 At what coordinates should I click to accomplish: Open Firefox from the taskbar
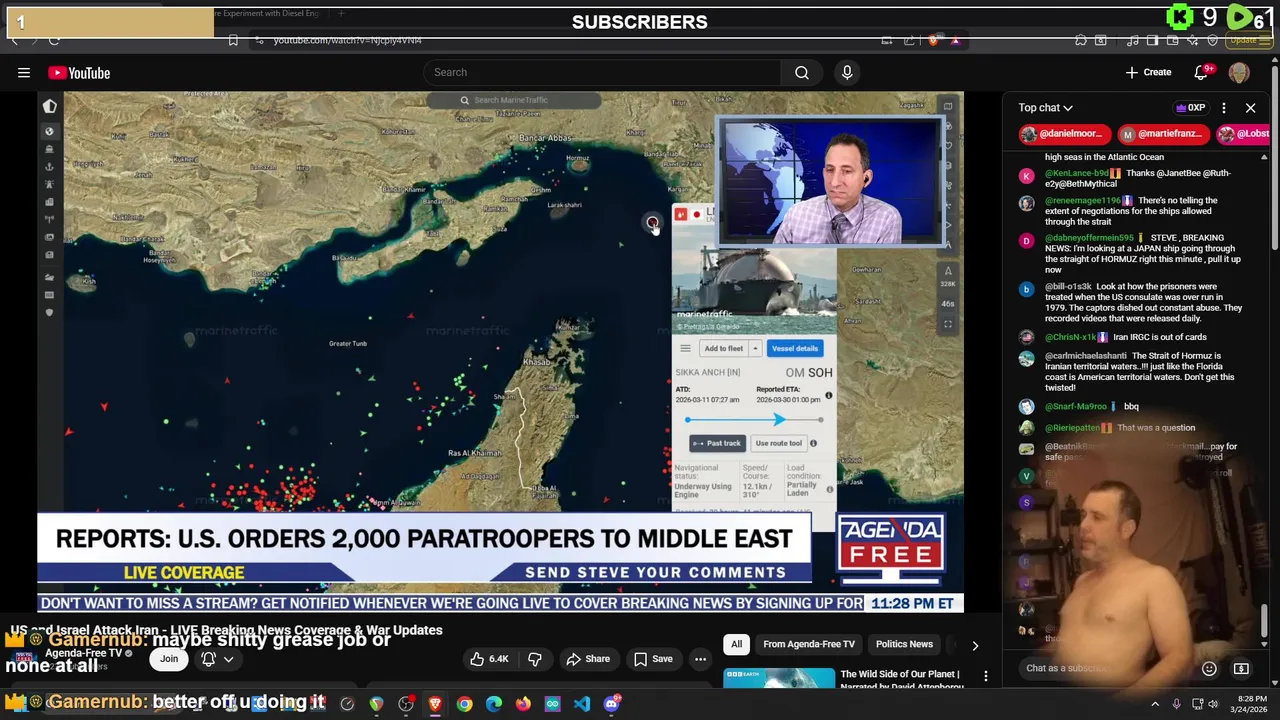523,704
